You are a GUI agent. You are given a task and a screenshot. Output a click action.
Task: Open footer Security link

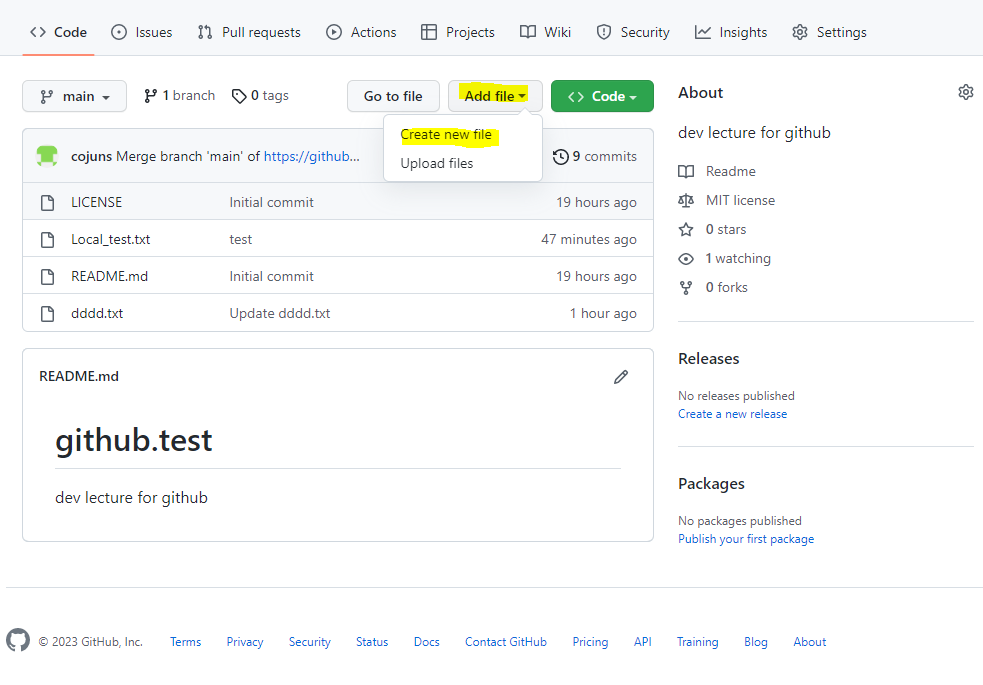click(310, 642)
